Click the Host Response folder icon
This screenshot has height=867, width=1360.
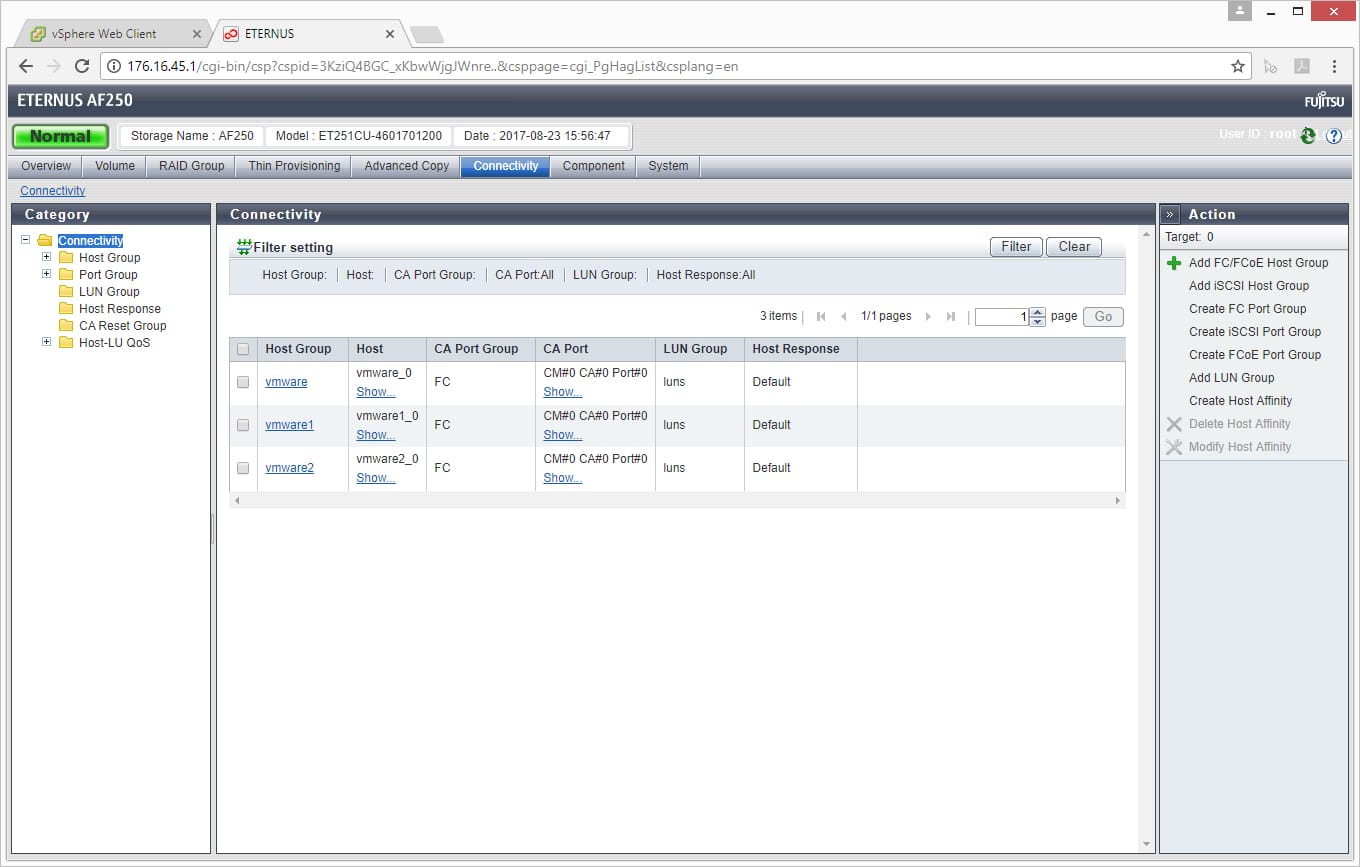(x=66, y=308)
